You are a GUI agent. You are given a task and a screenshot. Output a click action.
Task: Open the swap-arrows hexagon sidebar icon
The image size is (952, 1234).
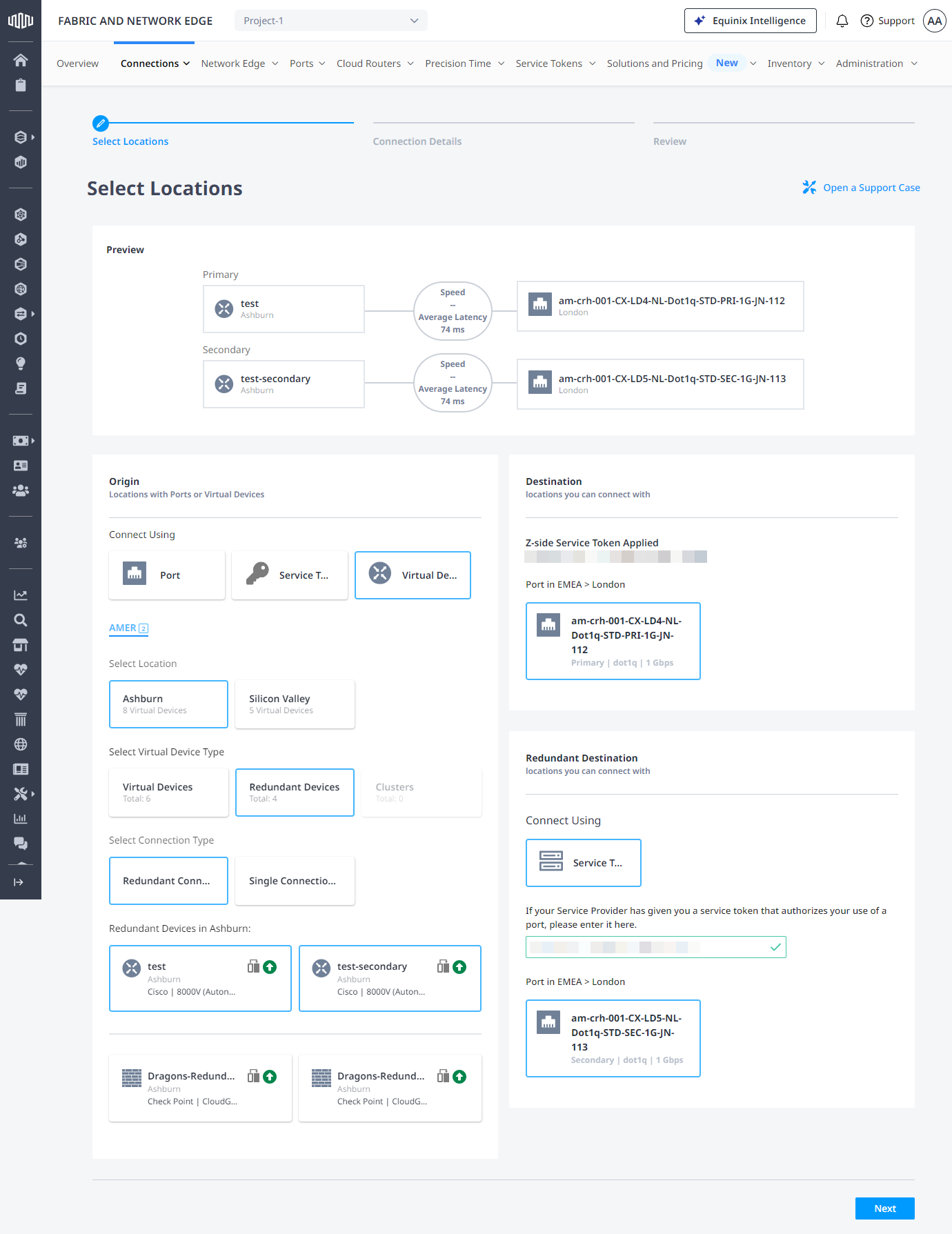21,314
